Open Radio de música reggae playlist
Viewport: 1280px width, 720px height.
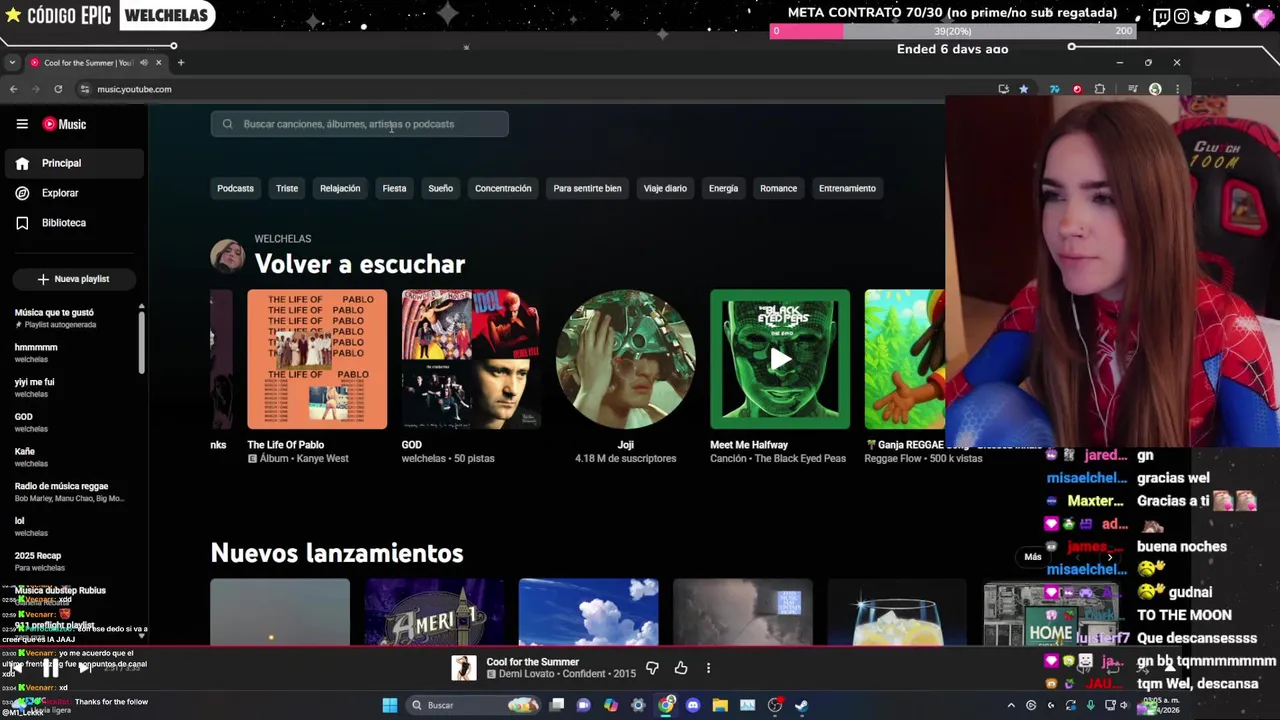70,492
